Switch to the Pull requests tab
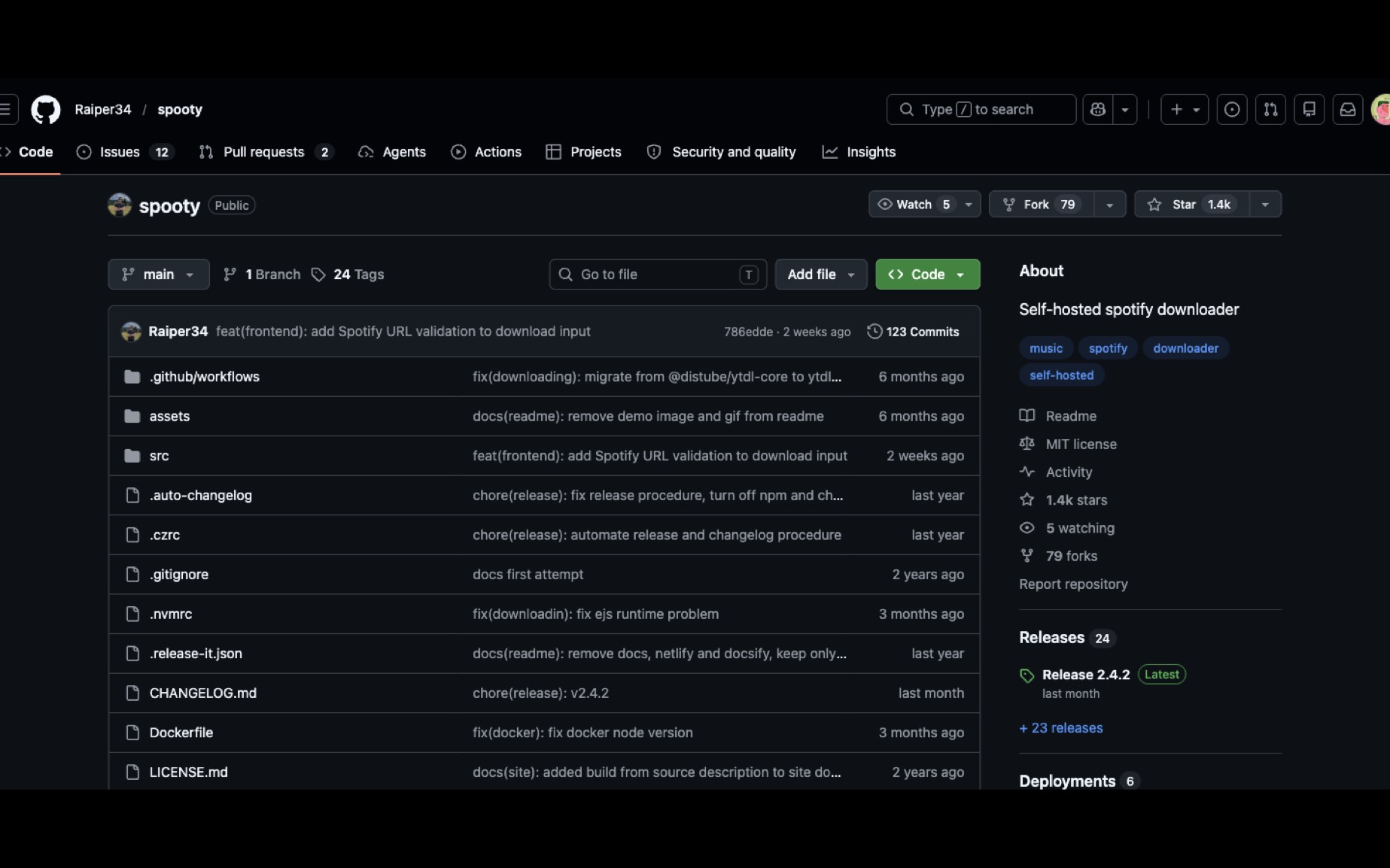 (266, 152)
